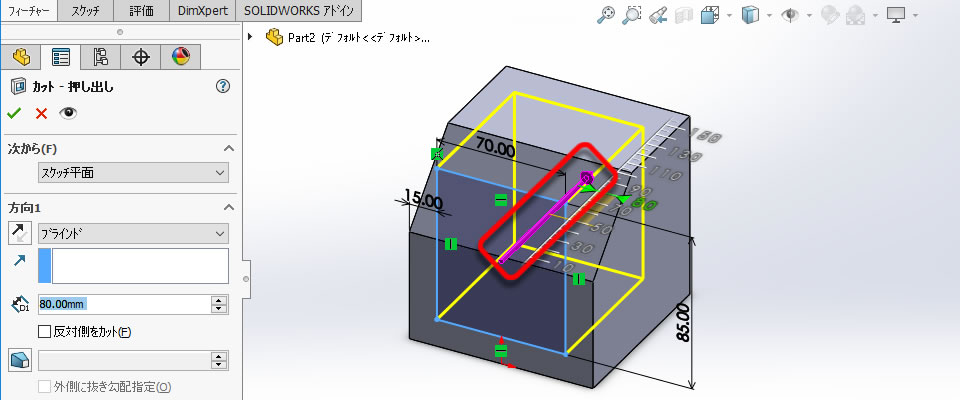Click the equal relation icon on the bottom sketch edge
The height and width of the screenshot is (400, 960).
[x=501, y=351]
